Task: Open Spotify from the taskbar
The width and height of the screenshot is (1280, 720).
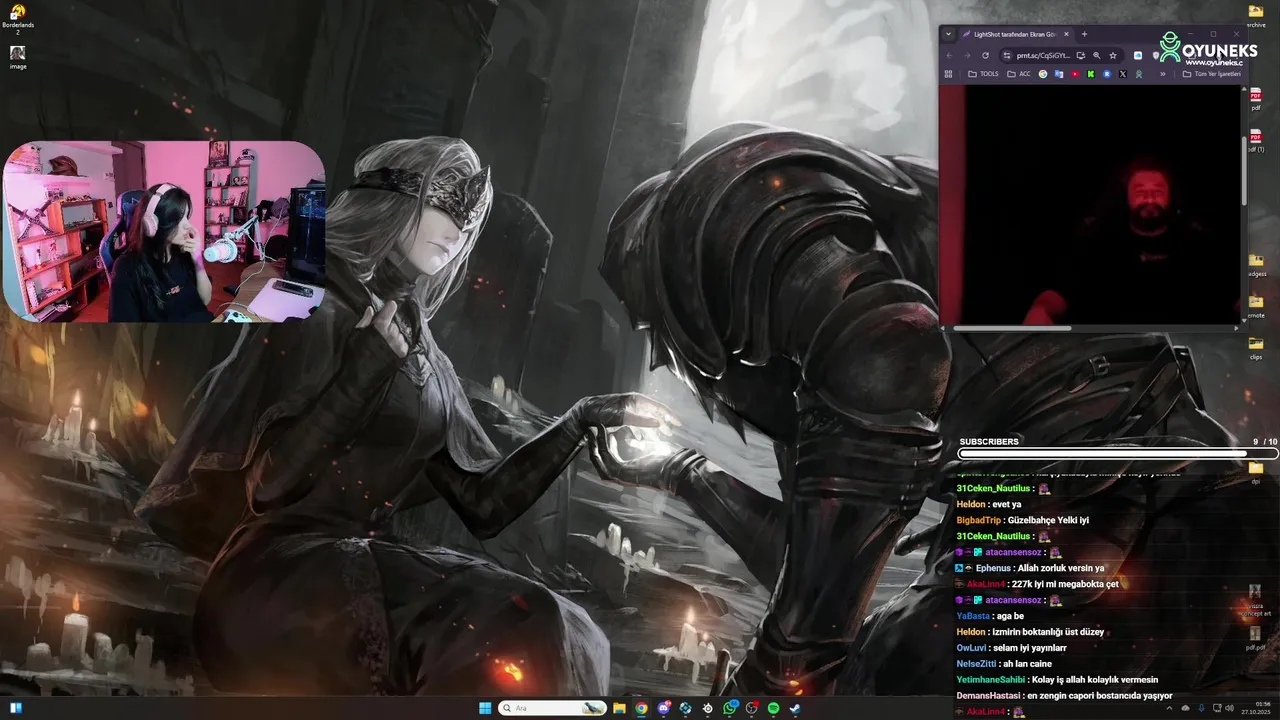Action: pyautogui.click(x=774, y=708)
